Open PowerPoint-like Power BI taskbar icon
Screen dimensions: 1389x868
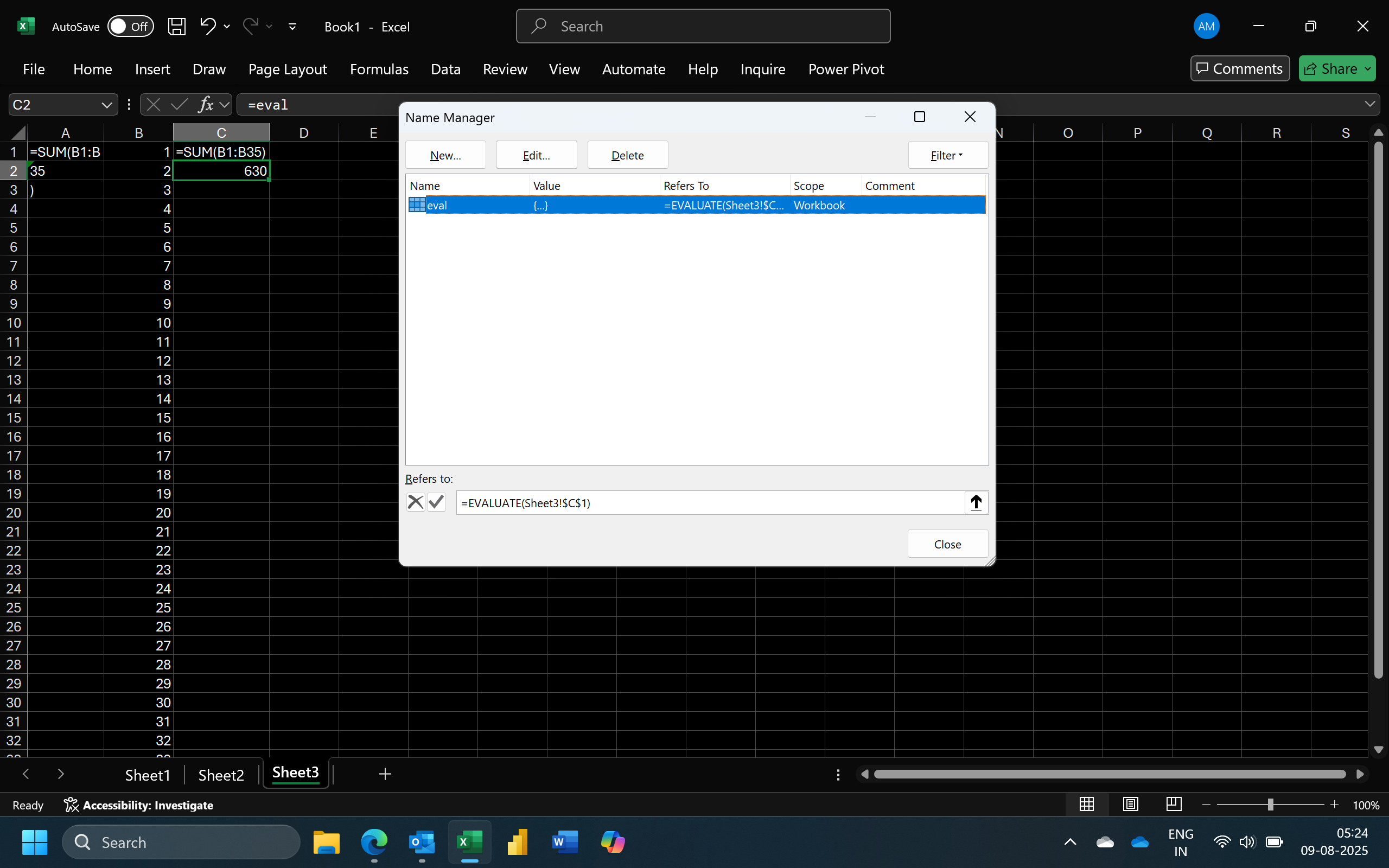pyautogui.click(x=517, y=842)
